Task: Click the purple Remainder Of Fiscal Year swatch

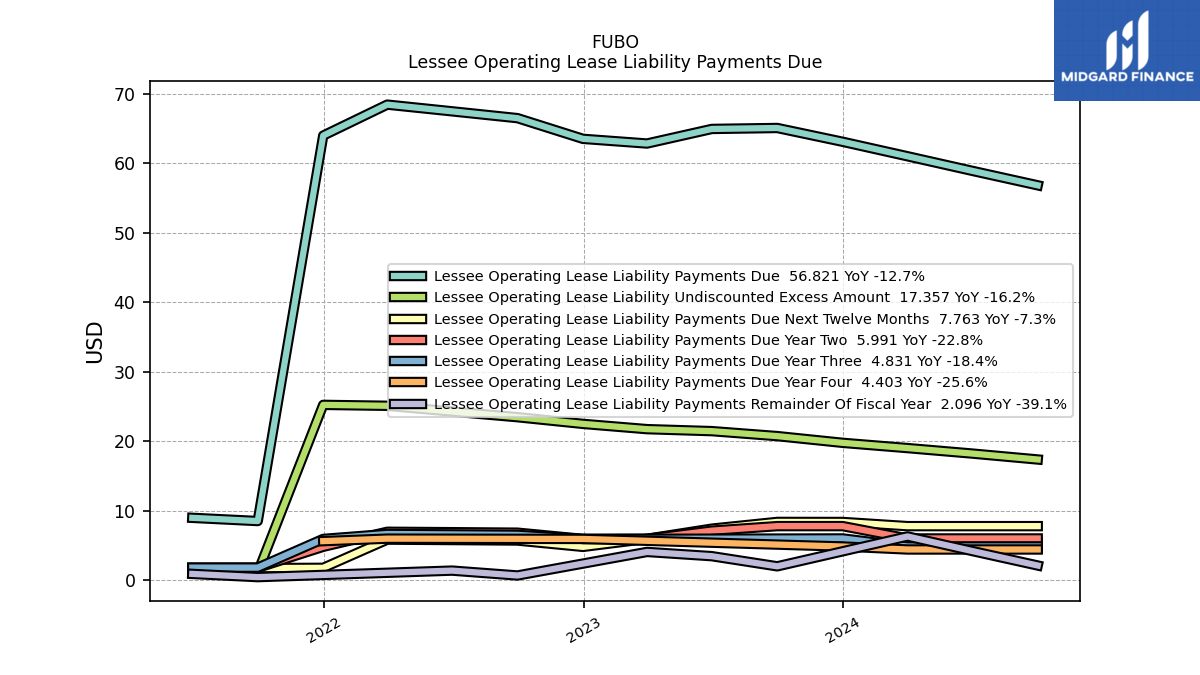Action: tap(408, 405)
